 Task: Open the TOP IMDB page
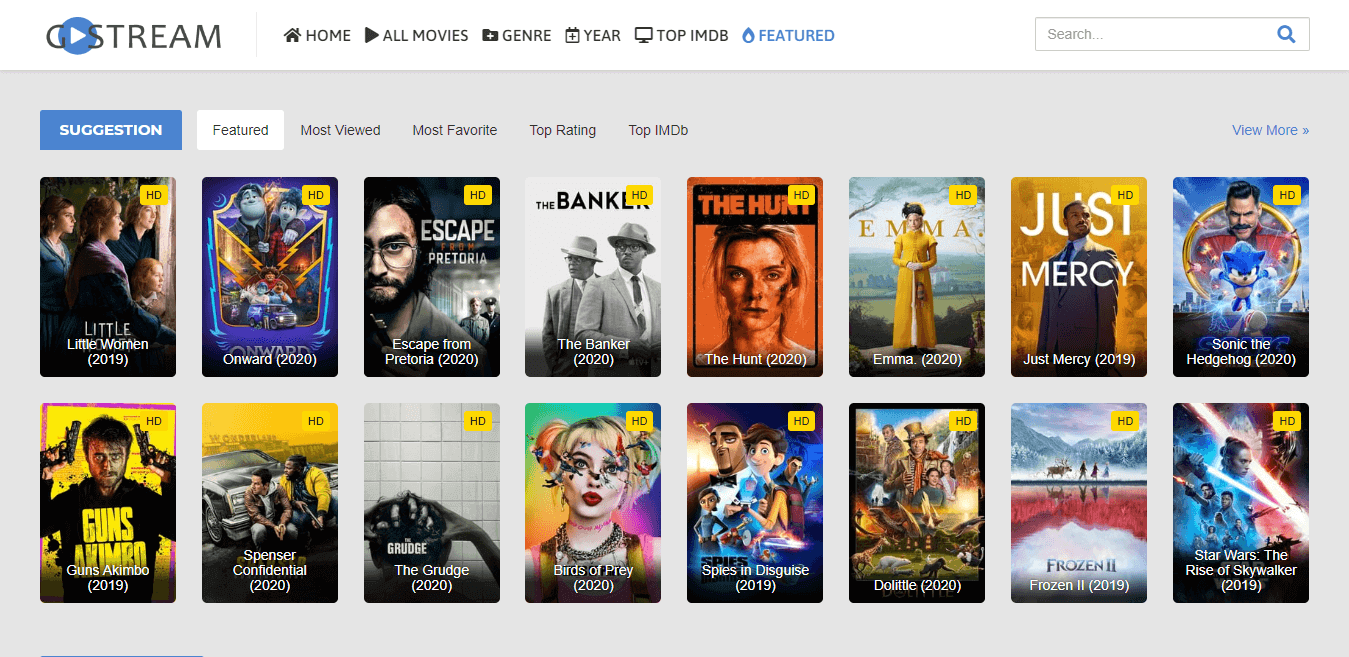pyautogui.click(x=681, y=35)
